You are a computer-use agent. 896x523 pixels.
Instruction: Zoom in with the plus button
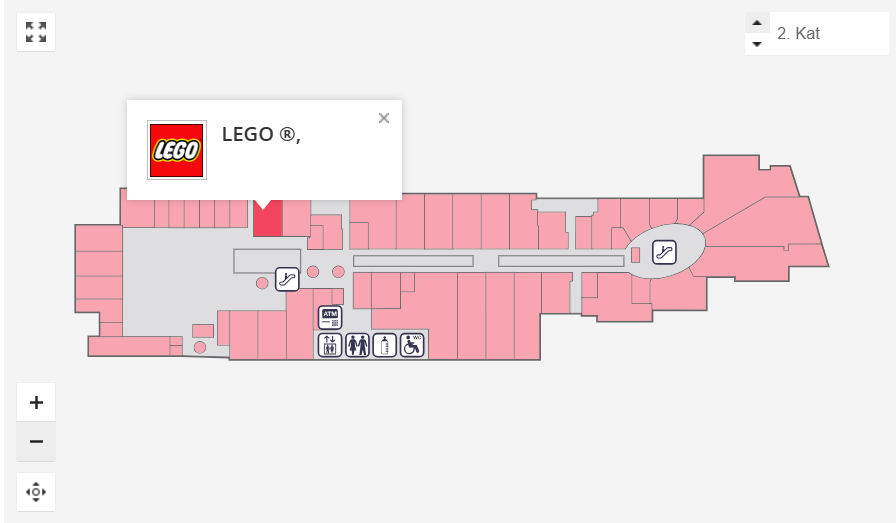coord(36,403)
